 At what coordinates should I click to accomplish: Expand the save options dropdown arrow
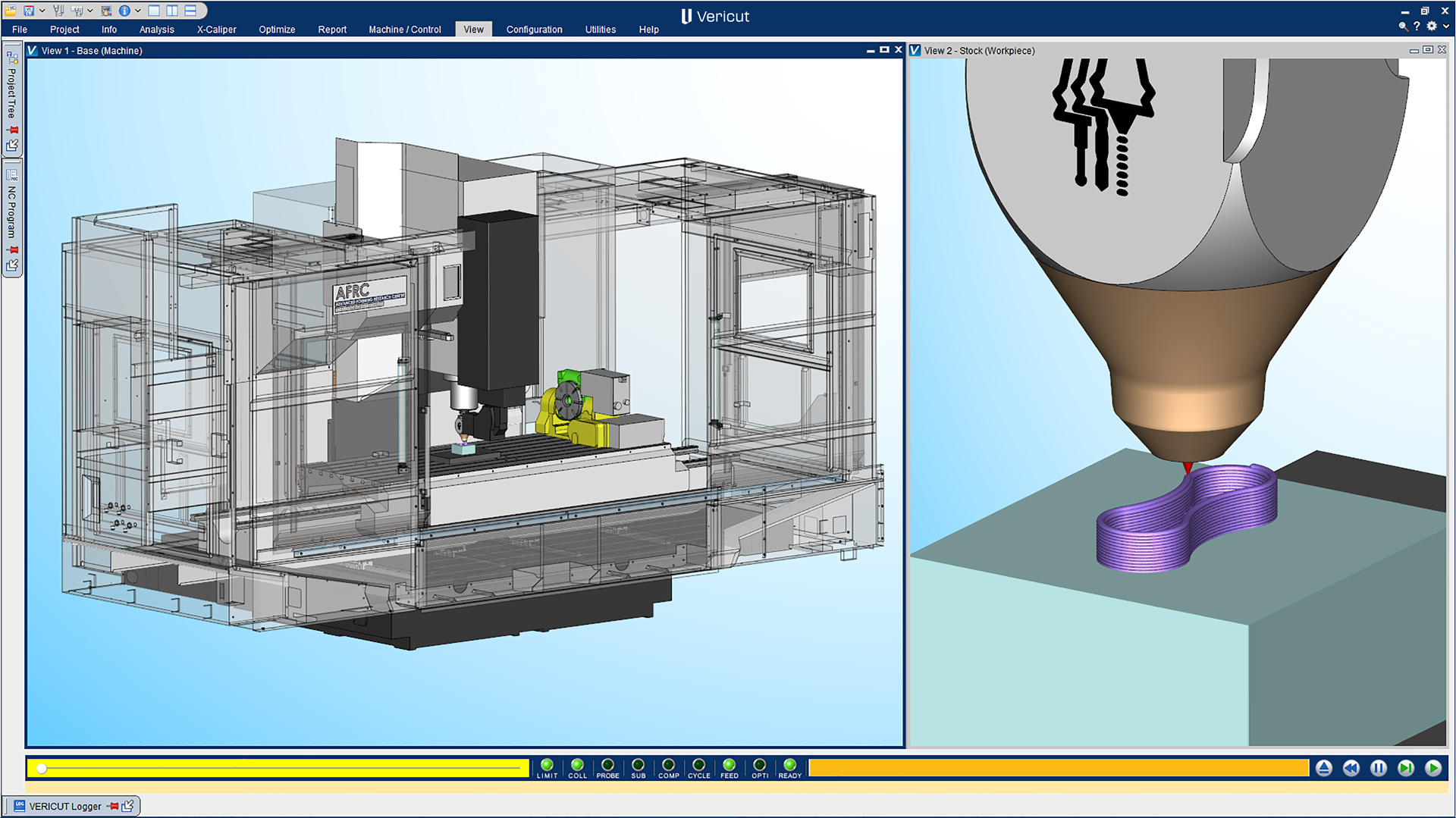pyautogui.click(x=42, y=11)
